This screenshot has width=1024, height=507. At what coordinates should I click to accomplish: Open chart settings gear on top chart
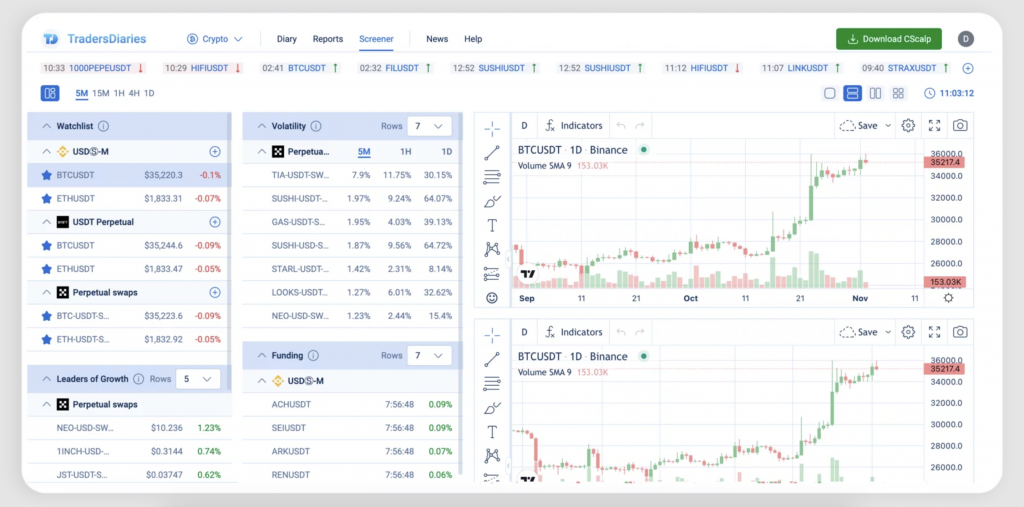pos(908,126)
